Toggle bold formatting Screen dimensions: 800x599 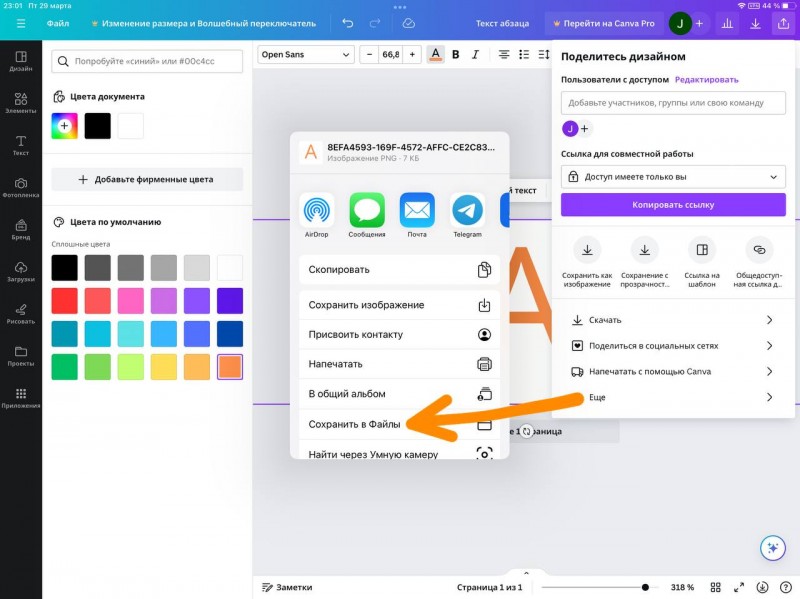pyautogui.click(x=456, y=55)
